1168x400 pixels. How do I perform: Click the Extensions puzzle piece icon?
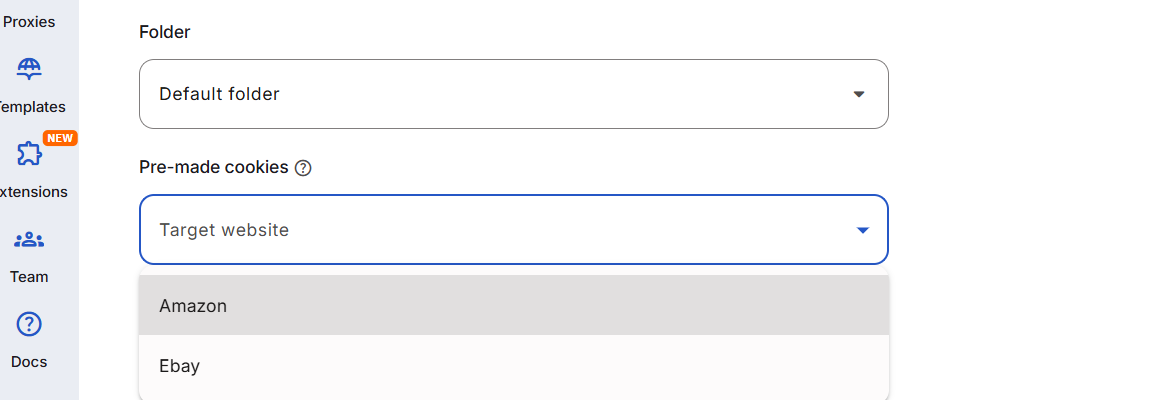(x=29, y=154)
